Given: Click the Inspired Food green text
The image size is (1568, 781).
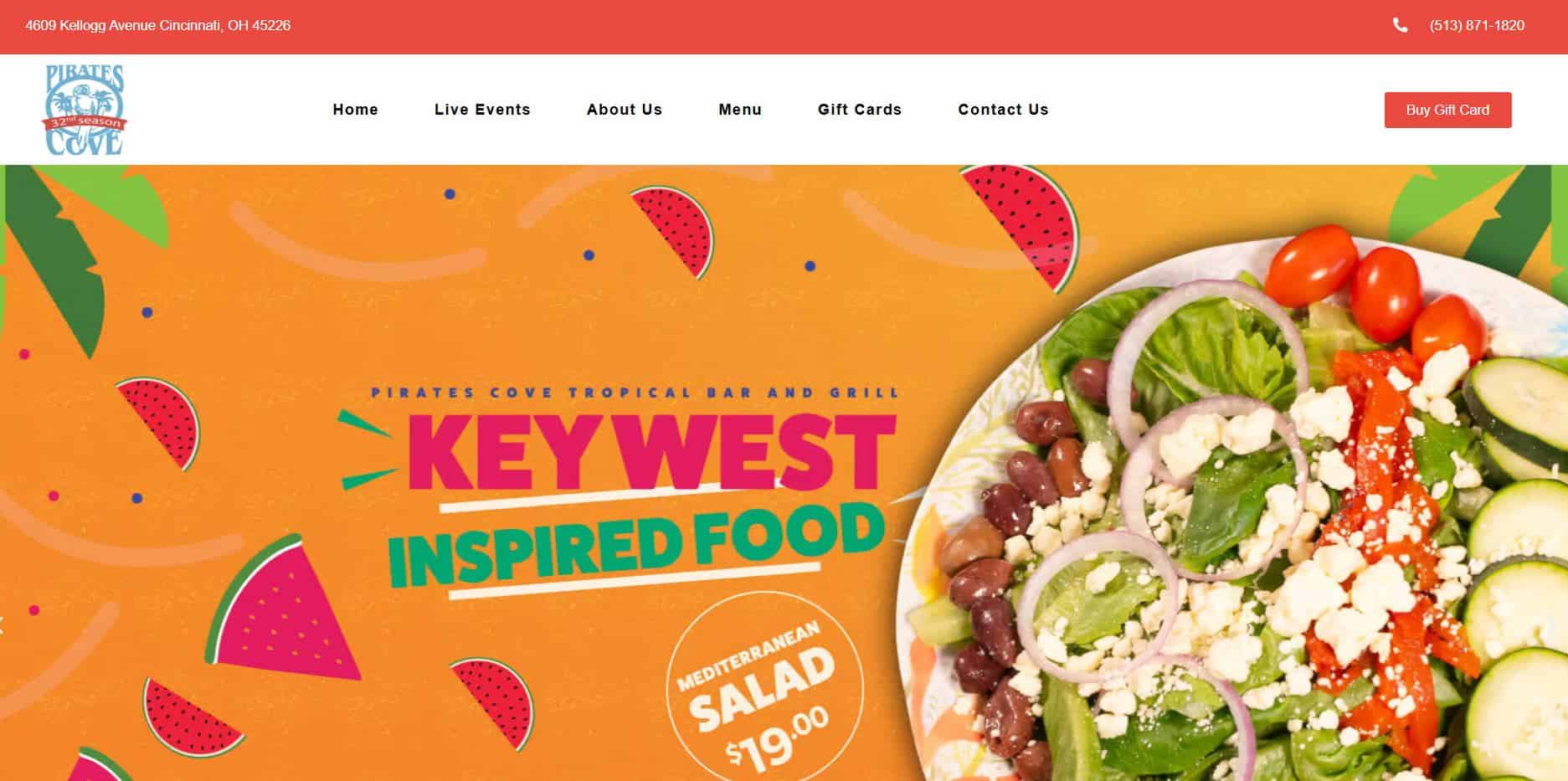Looking at the screenshot, I should 636,545.
